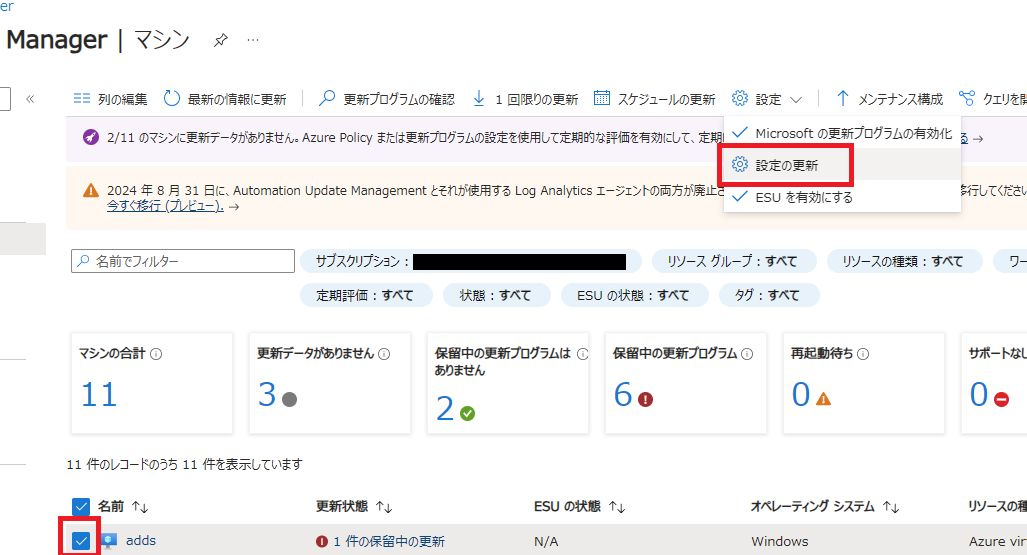Image resolution: width=1027 pixels, height=555 pixels.
Task: Open the サブスクリプション filter pill
Action: (470, 261)
